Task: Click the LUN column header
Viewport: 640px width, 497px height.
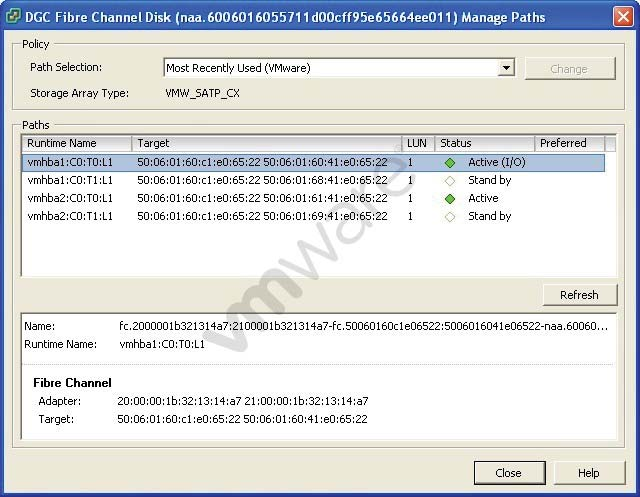Action: pos(418,143)
